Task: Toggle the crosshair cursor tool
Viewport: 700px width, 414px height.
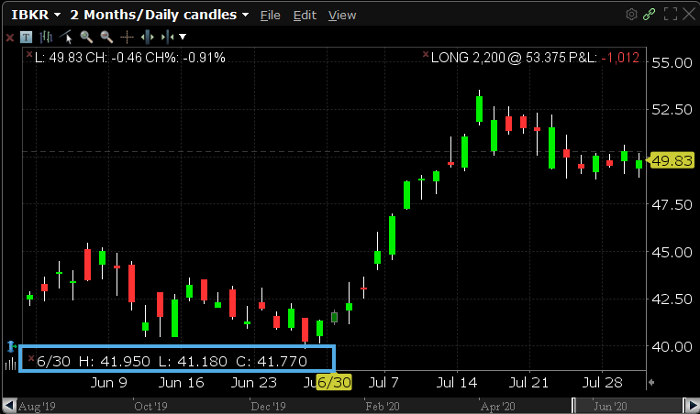Action: tap(127, 37)
